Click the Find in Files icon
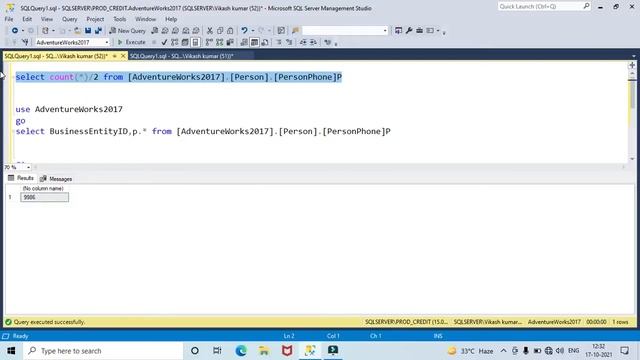 [x=296, y=31]
